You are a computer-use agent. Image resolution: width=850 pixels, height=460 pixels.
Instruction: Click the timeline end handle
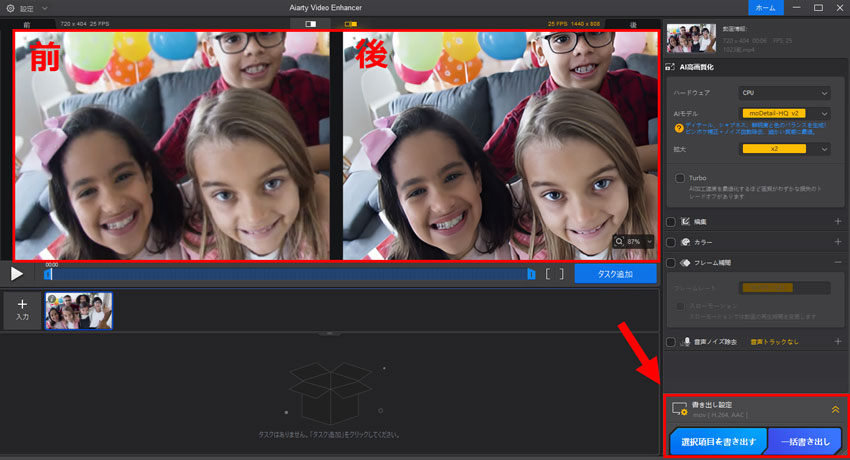[x=531, y=274]
